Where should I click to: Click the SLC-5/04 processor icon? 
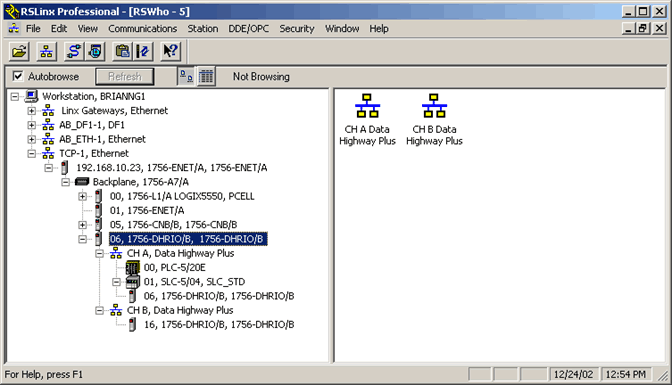132,282
